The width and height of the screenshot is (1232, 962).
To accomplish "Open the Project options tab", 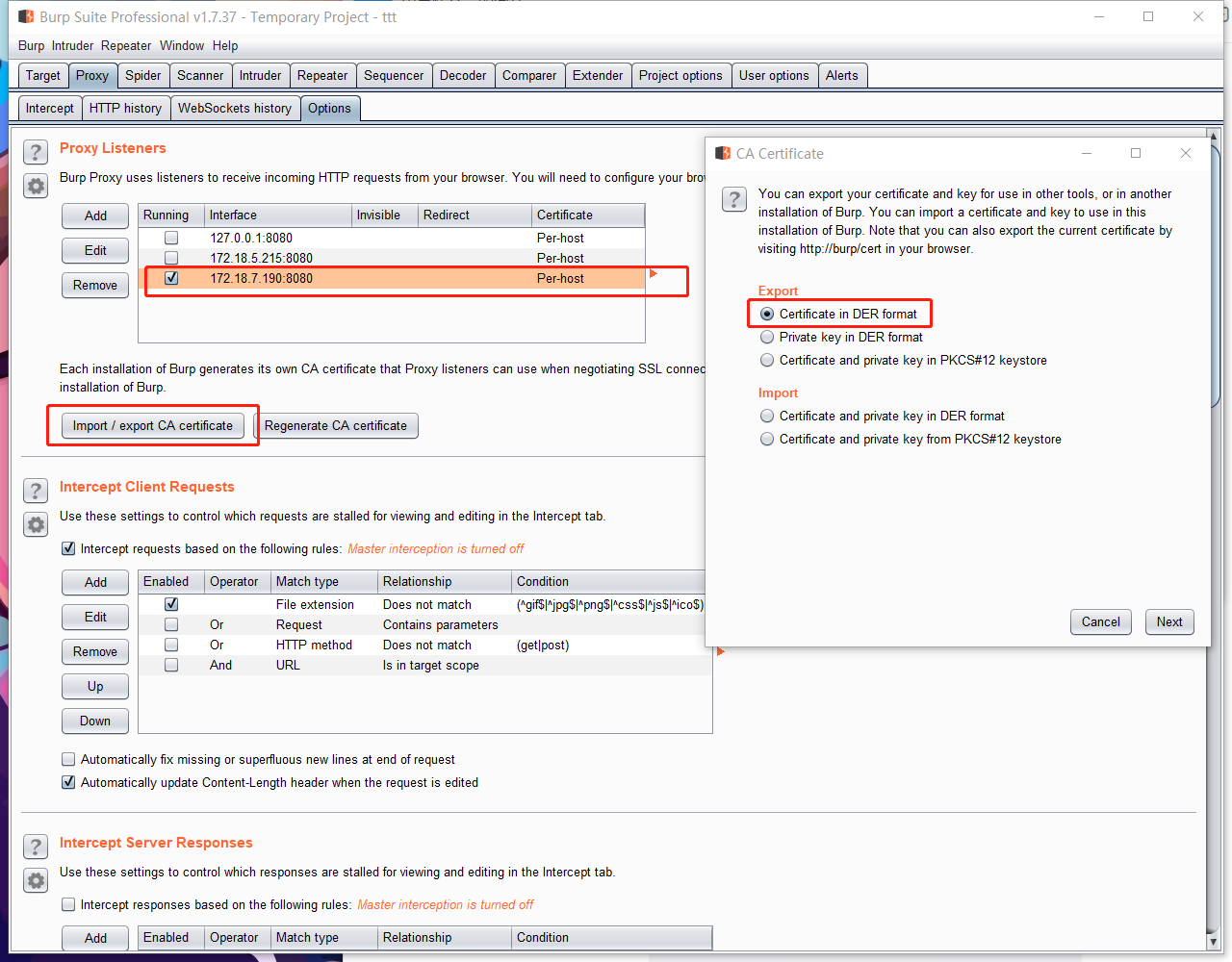I will pyautogui.click(x=680, y=75).
